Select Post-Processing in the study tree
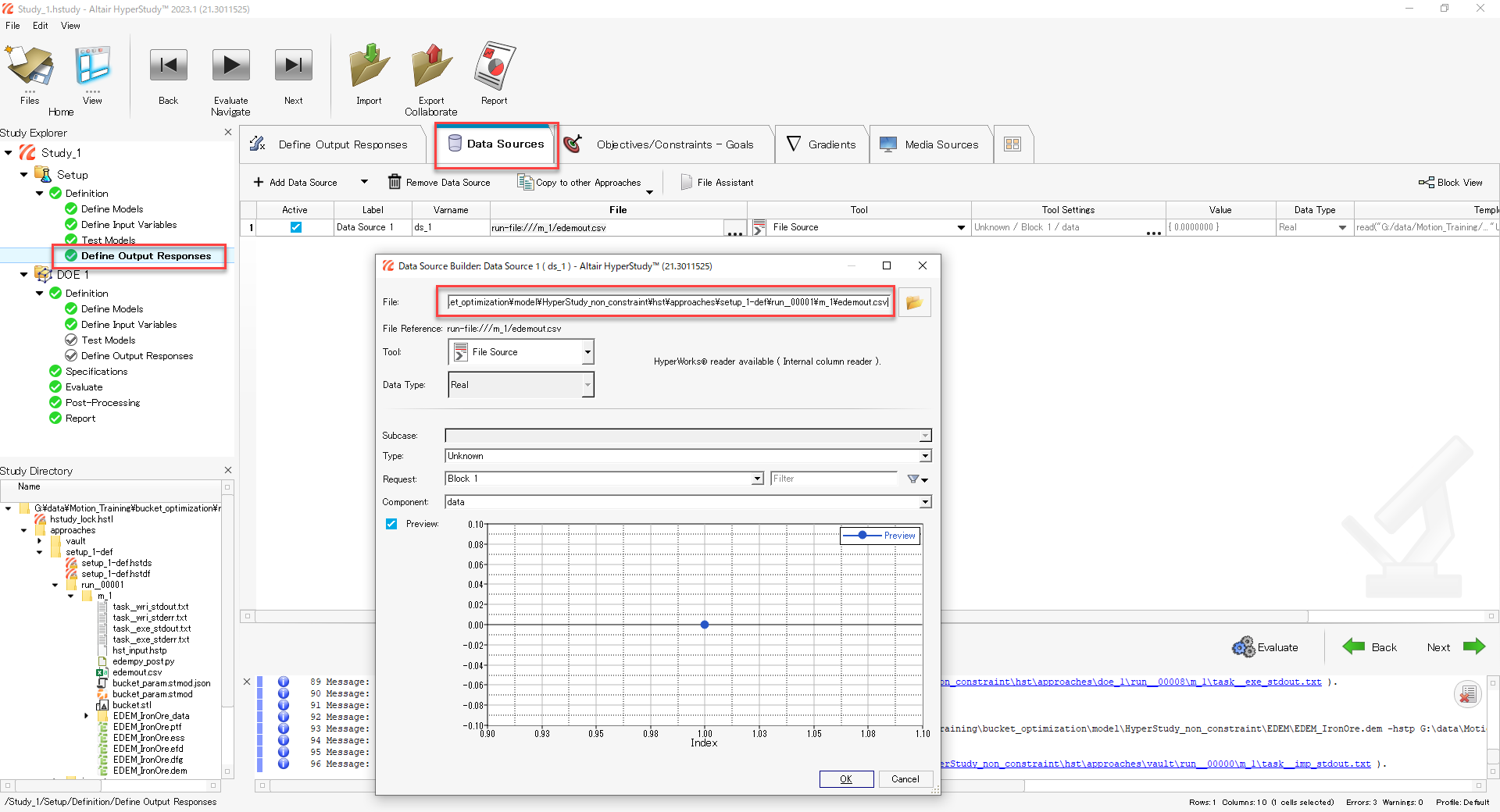 pyautogui.click(x=102, y=403)
